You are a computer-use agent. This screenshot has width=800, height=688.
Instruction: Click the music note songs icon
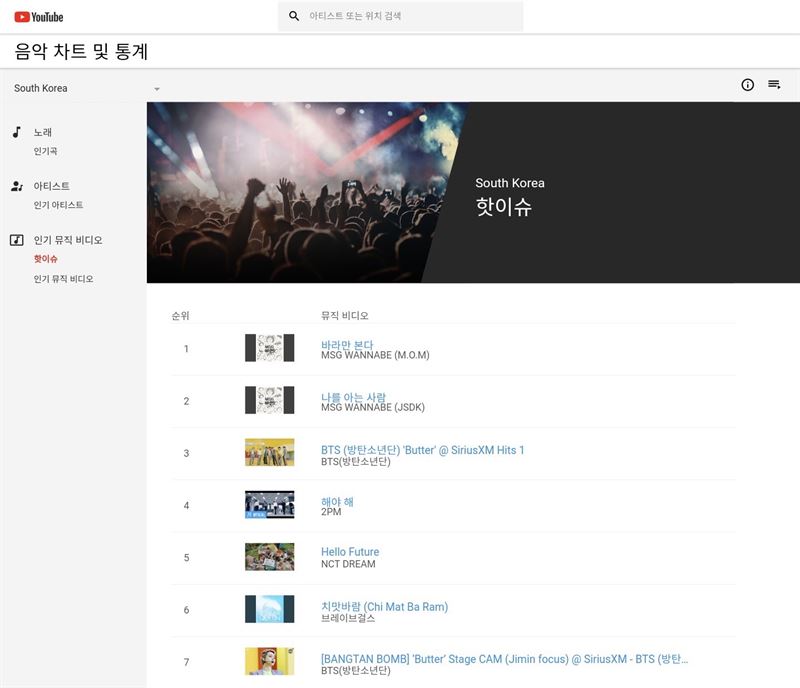pos(16,132)
